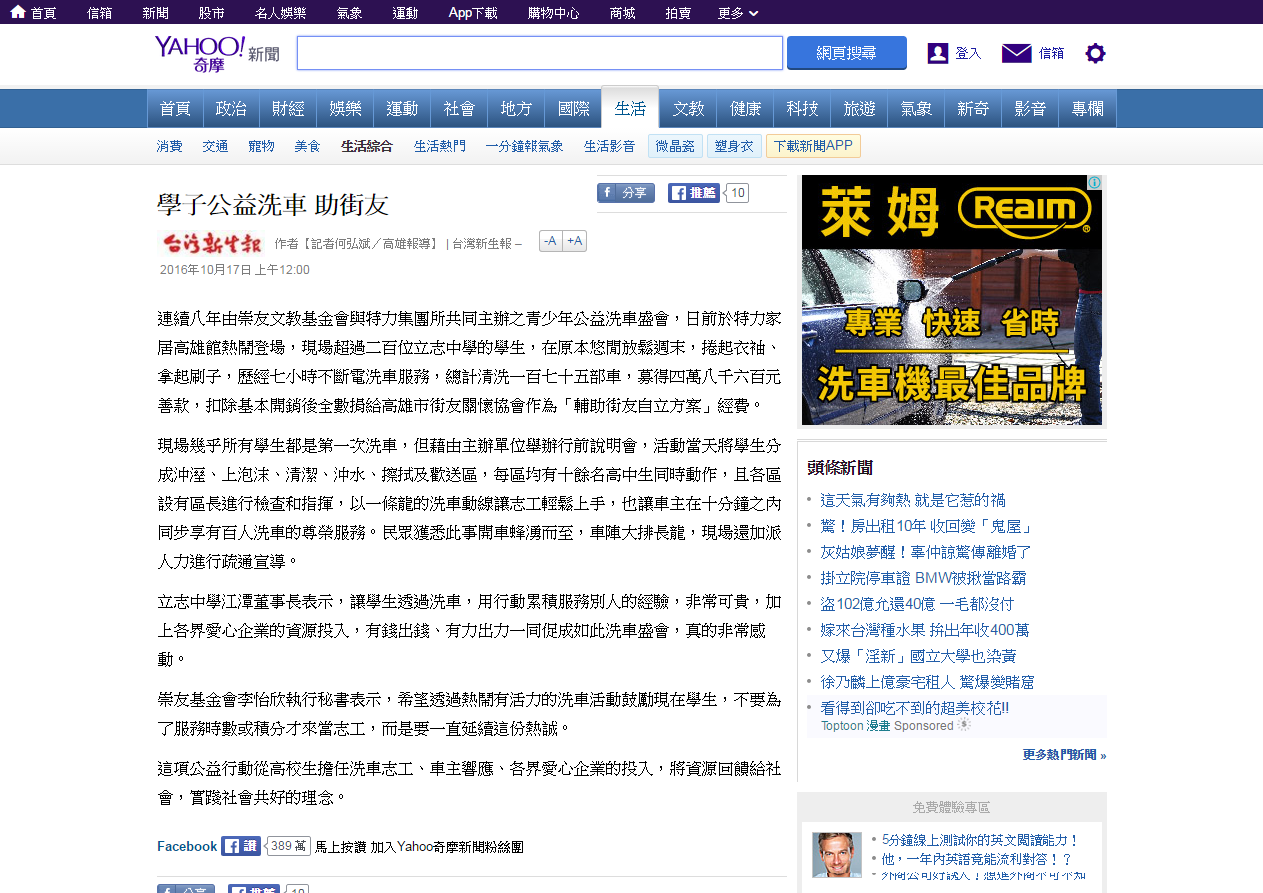This screenshot has width=1263, height=893.
Task: Open the 消費 subcategory link
Action: point(169,146)
